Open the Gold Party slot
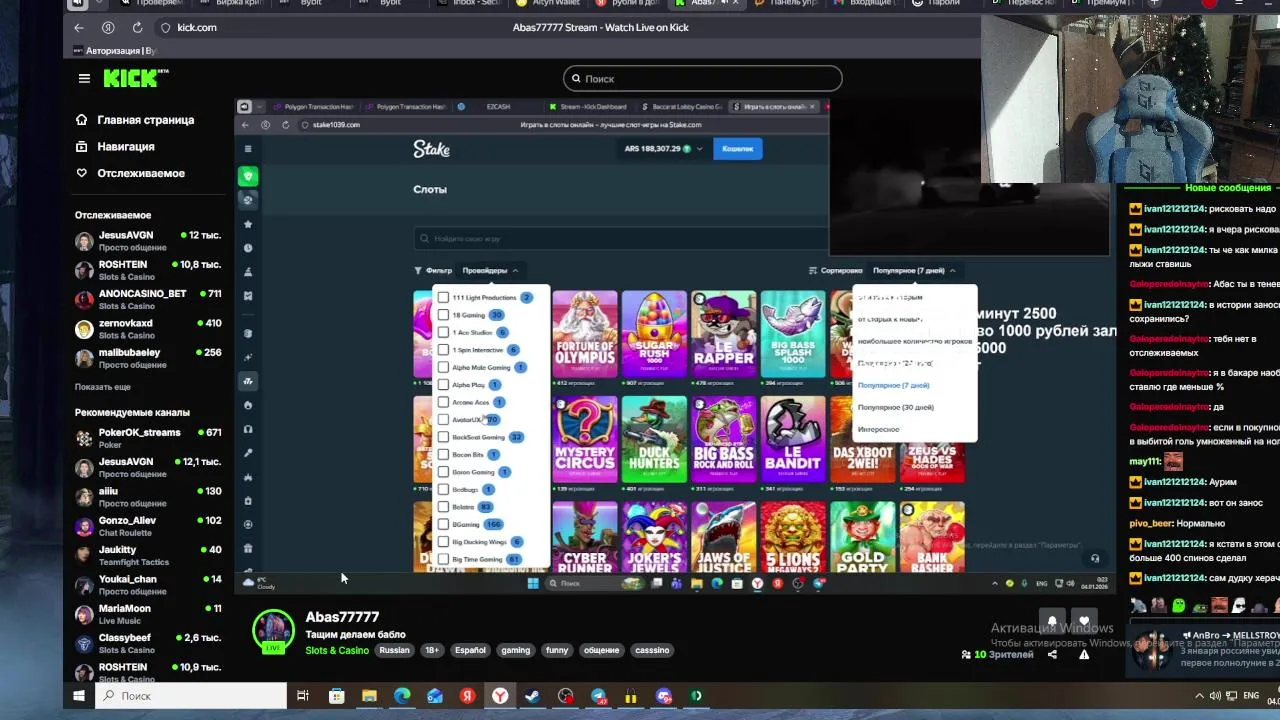Screen dimensions: 1280x720 (862, 537)
